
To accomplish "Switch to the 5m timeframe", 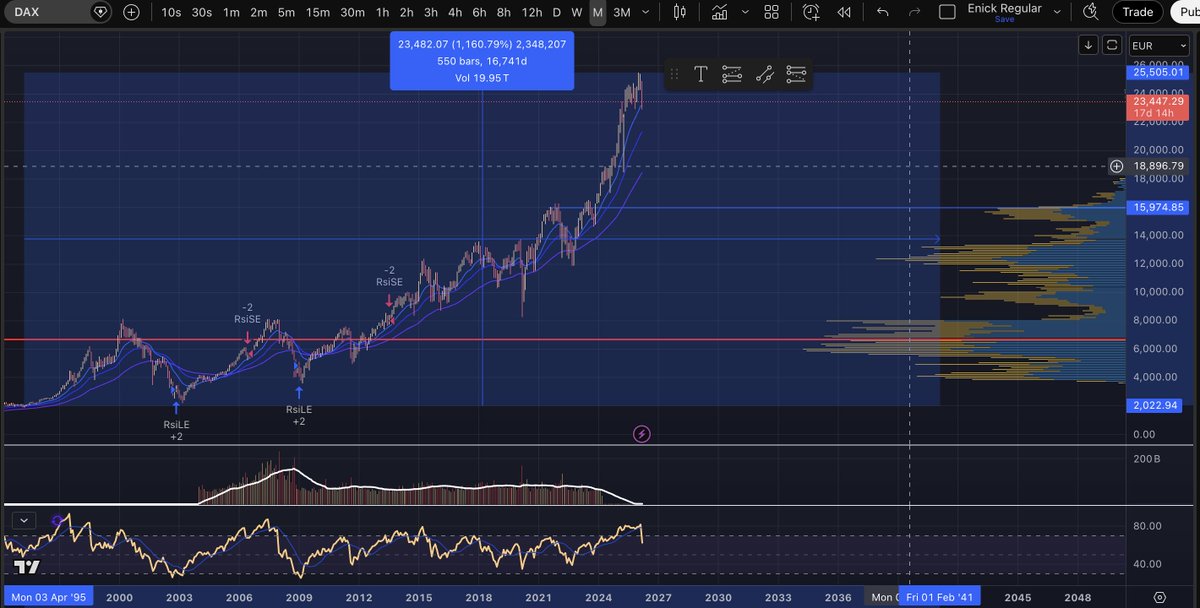I will tap(286, 12).
